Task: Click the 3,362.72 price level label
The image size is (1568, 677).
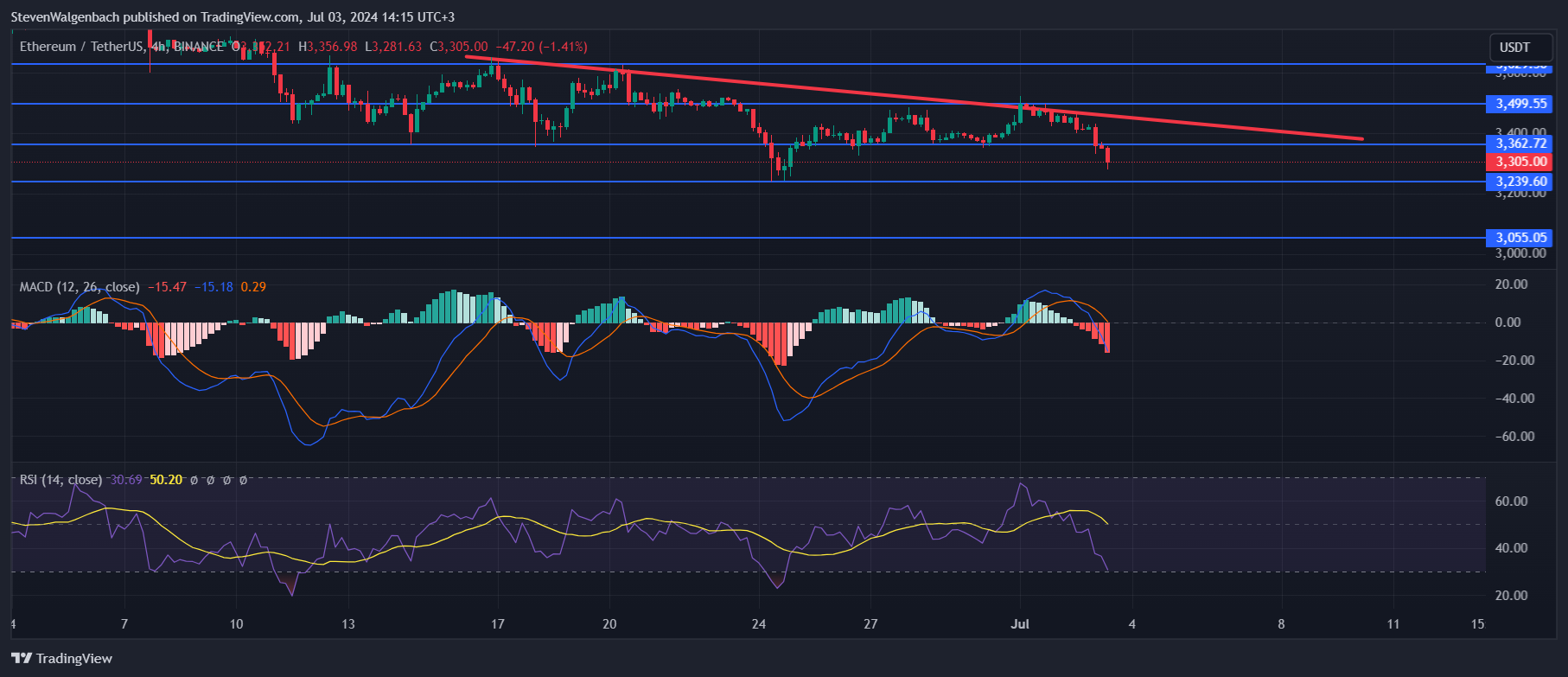Action: pos(1520,144)
